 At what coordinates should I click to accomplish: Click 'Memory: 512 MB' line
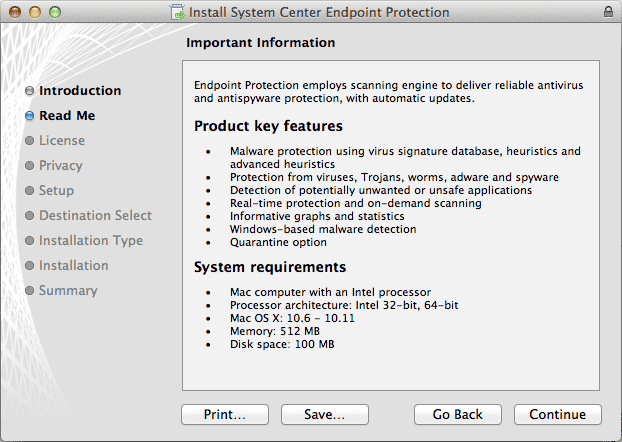[275, 331]
